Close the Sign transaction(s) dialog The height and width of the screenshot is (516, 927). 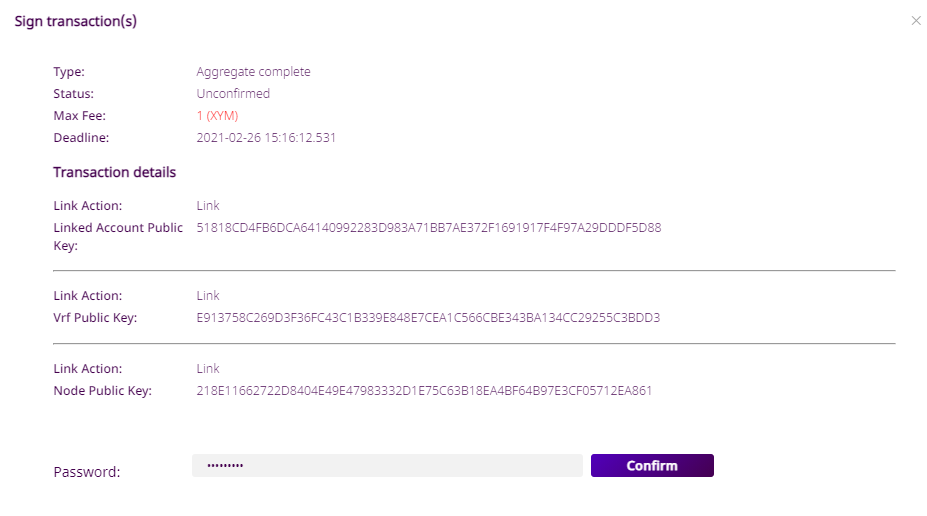pyautogui.click(x=916, y=21)
